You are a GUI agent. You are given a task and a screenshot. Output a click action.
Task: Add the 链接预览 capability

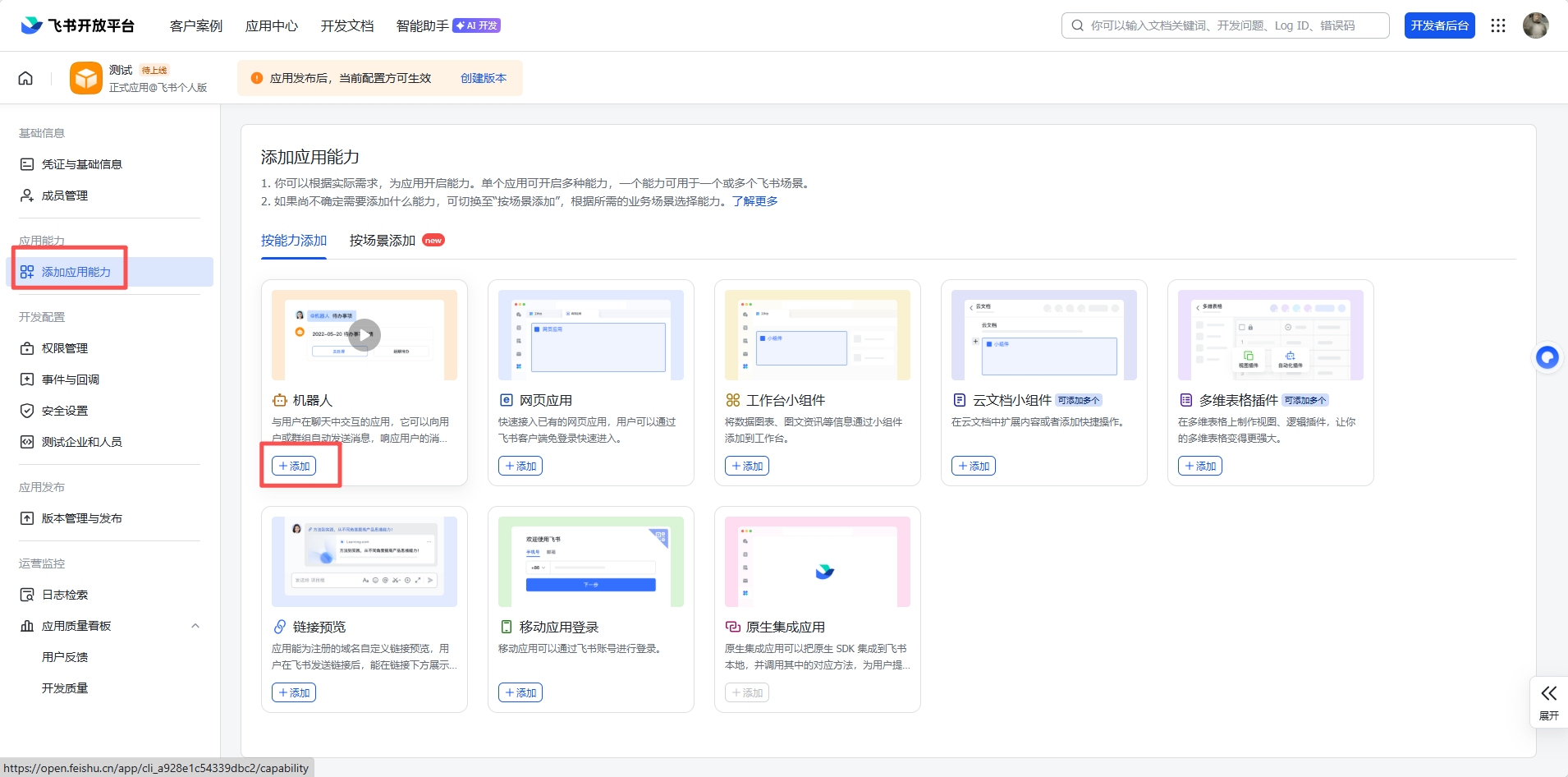point(294,692)
